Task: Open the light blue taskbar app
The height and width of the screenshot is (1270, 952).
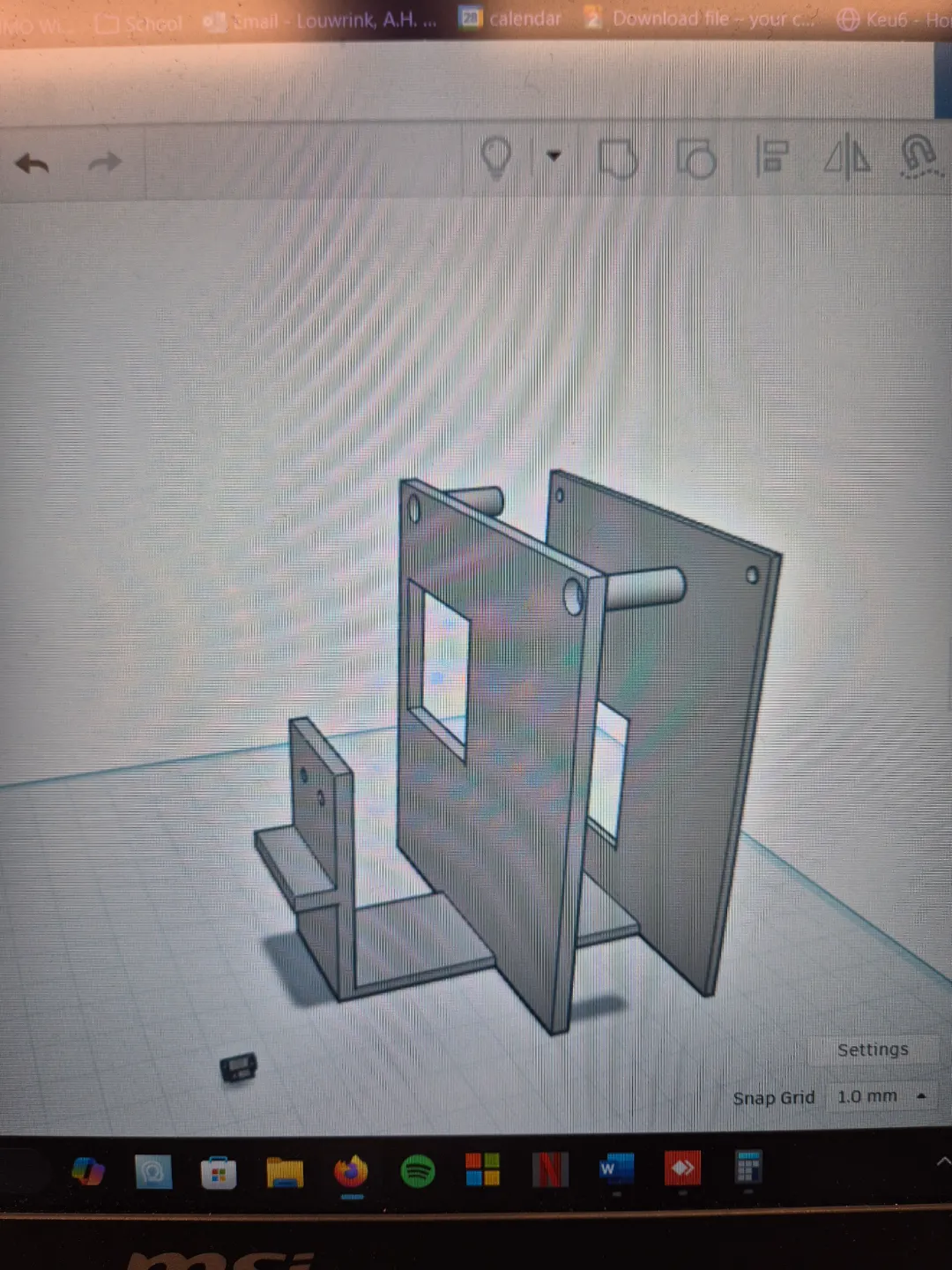Action: point(153,1172)
